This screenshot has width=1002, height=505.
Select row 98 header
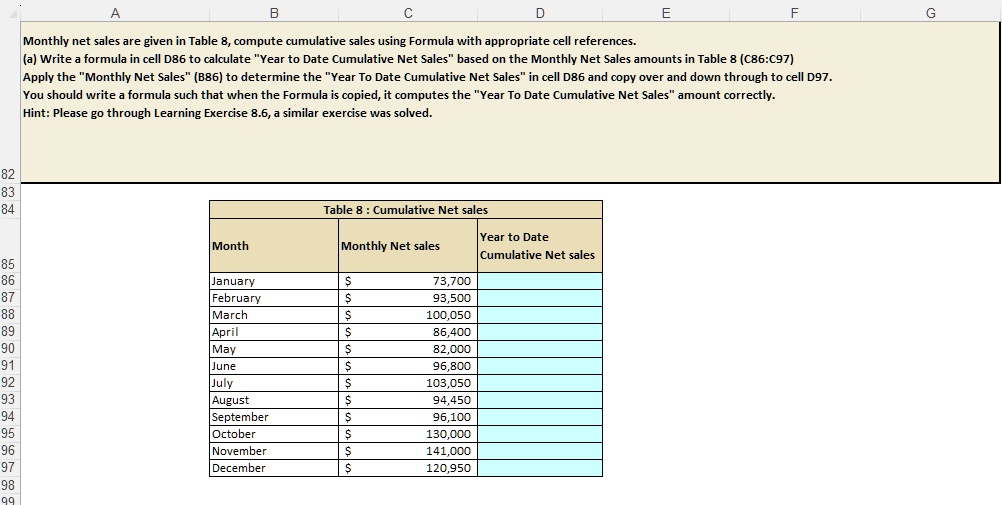click(10, 485)
